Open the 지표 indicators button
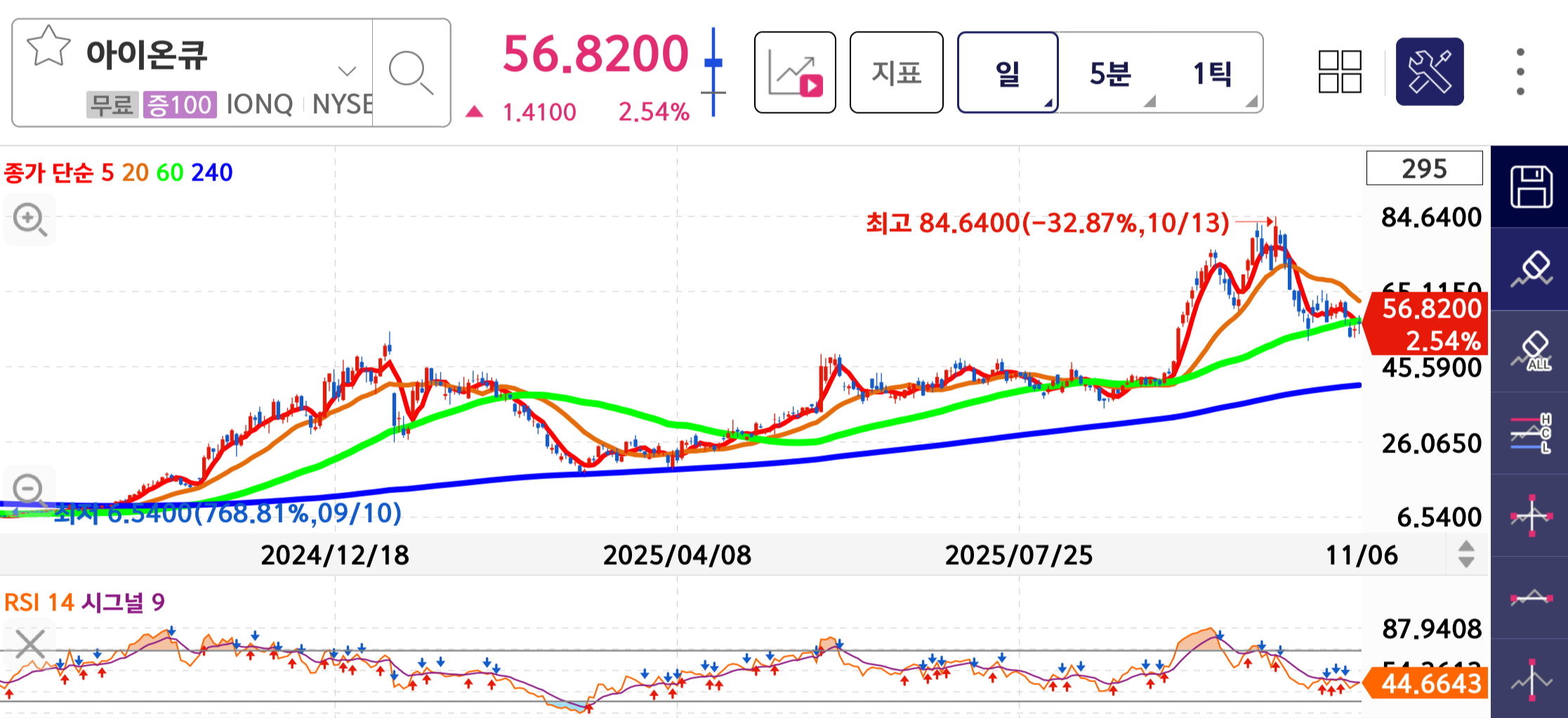The height and width of the screenshot is (718, 1568). tap(897, 72)
